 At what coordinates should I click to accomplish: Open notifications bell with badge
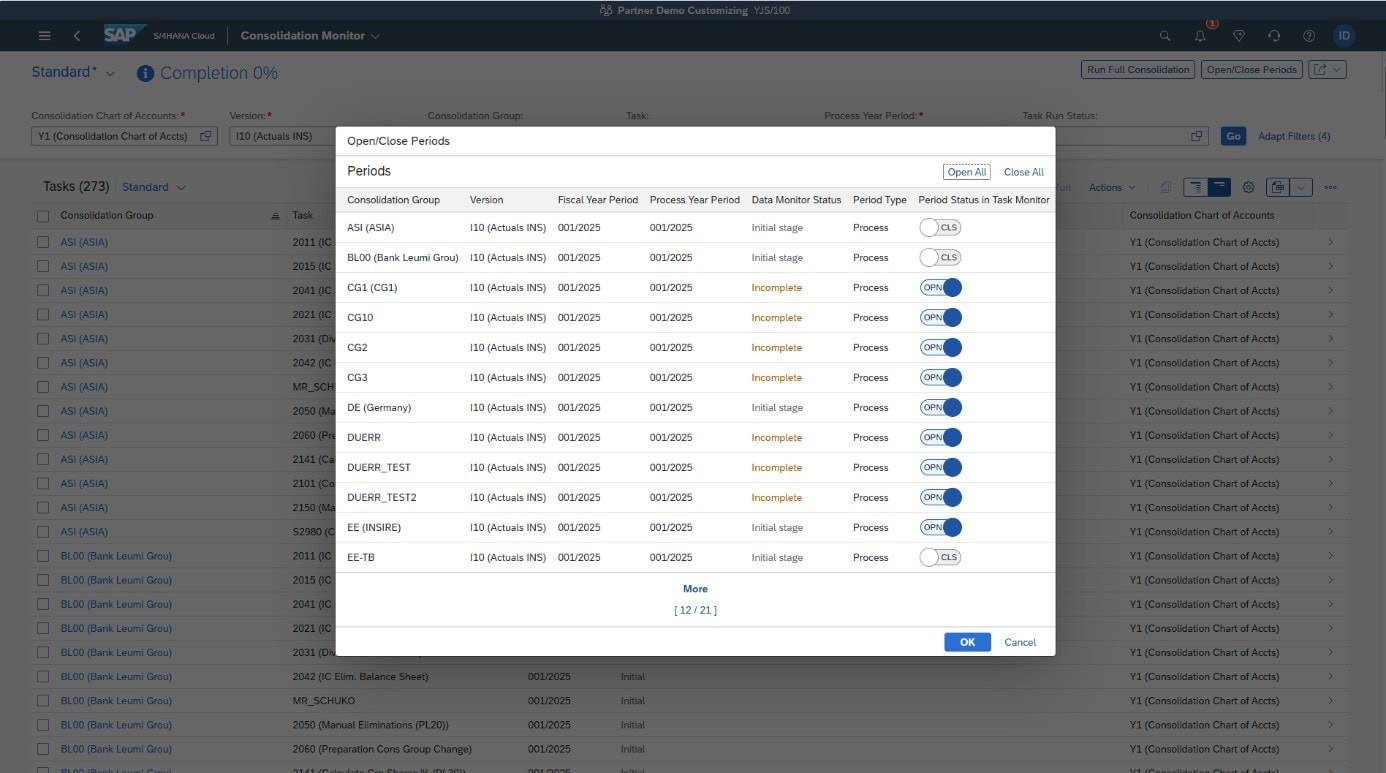click(x=1200, y=36)
